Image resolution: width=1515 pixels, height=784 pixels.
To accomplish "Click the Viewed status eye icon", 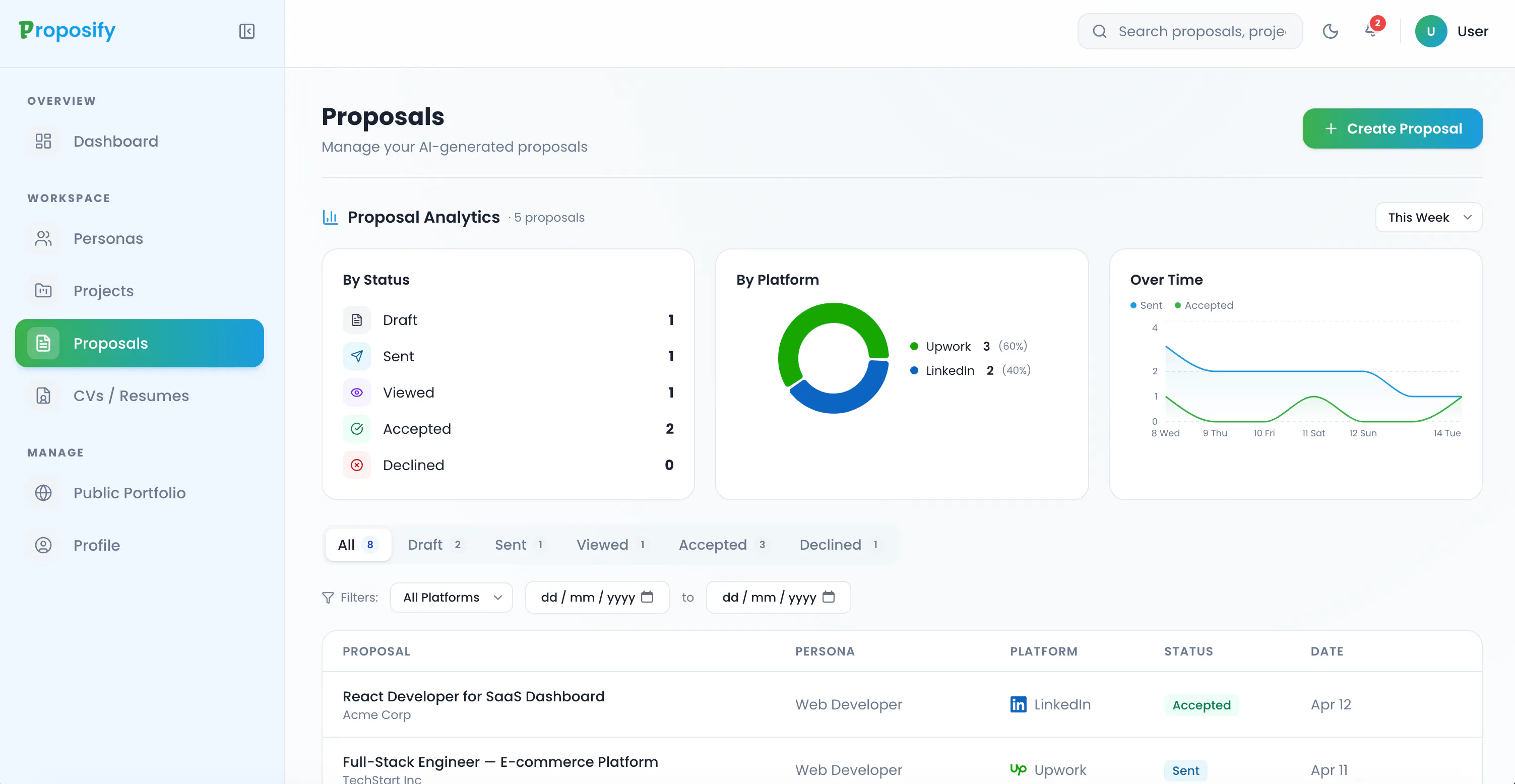I will [x=356, y=393].
